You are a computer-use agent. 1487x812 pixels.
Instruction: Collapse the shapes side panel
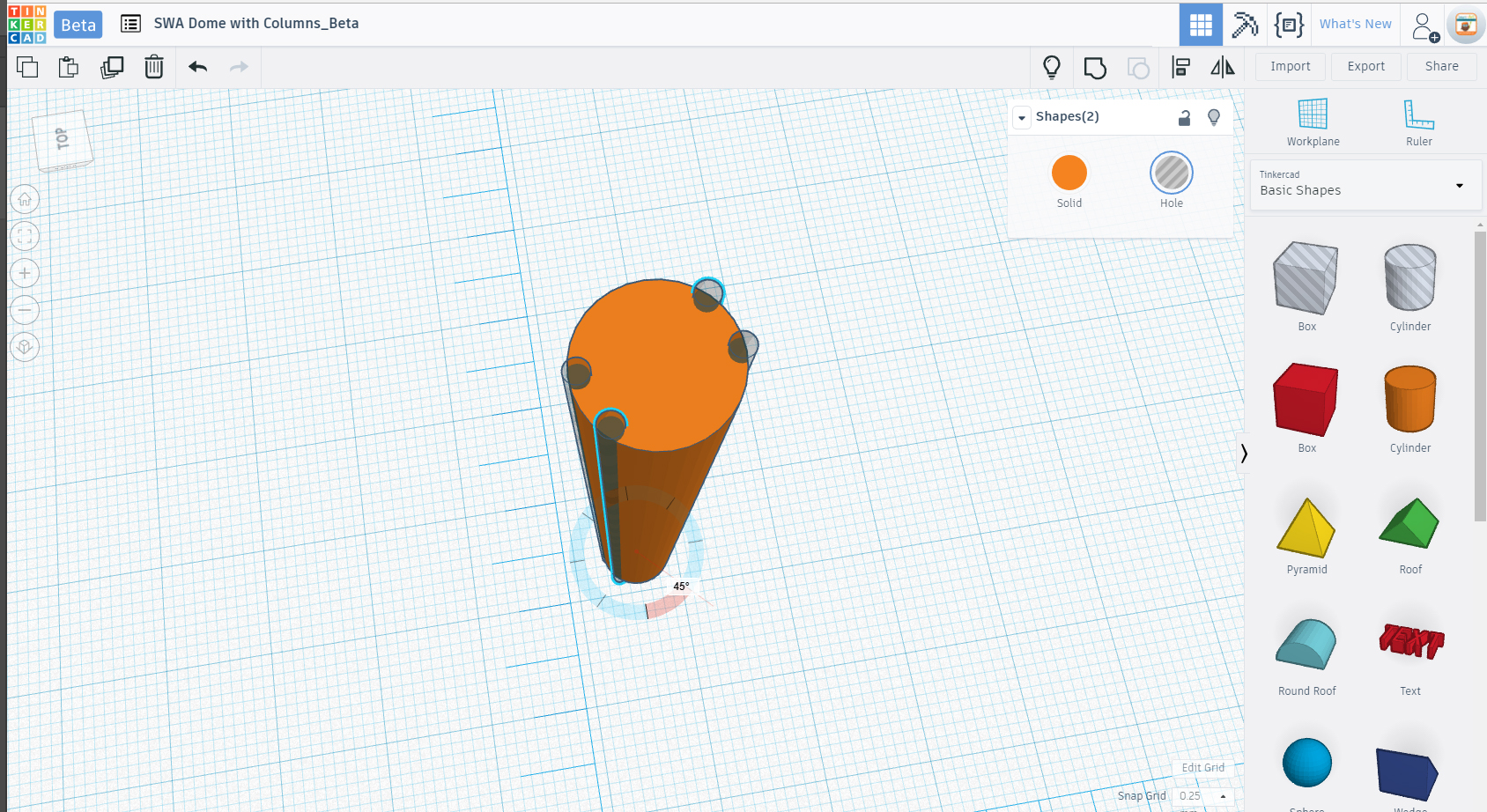(x=1243, y=454)
